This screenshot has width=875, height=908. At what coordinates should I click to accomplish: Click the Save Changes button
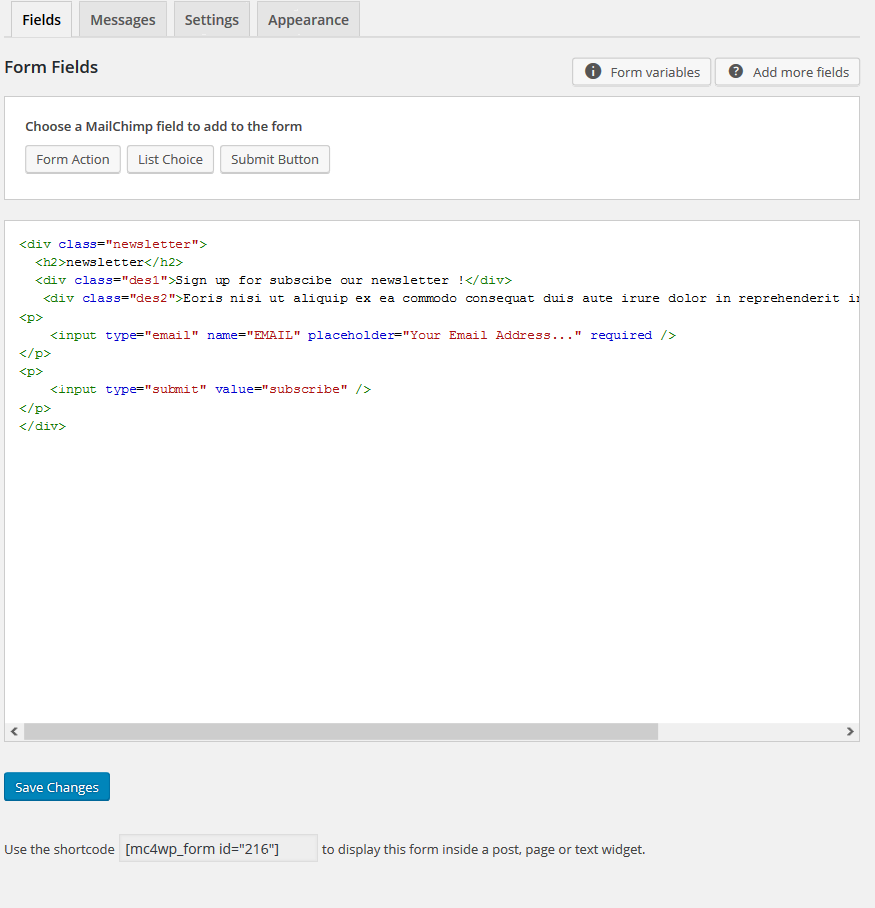[57, 787]
